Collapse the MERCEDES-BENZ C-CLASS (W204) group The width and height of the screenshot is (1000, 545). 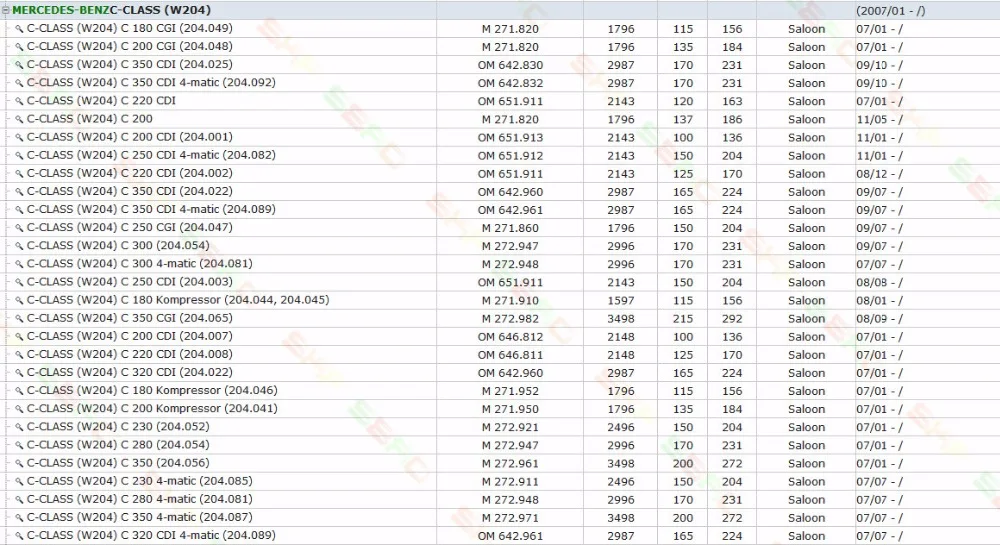coord(6,10)
